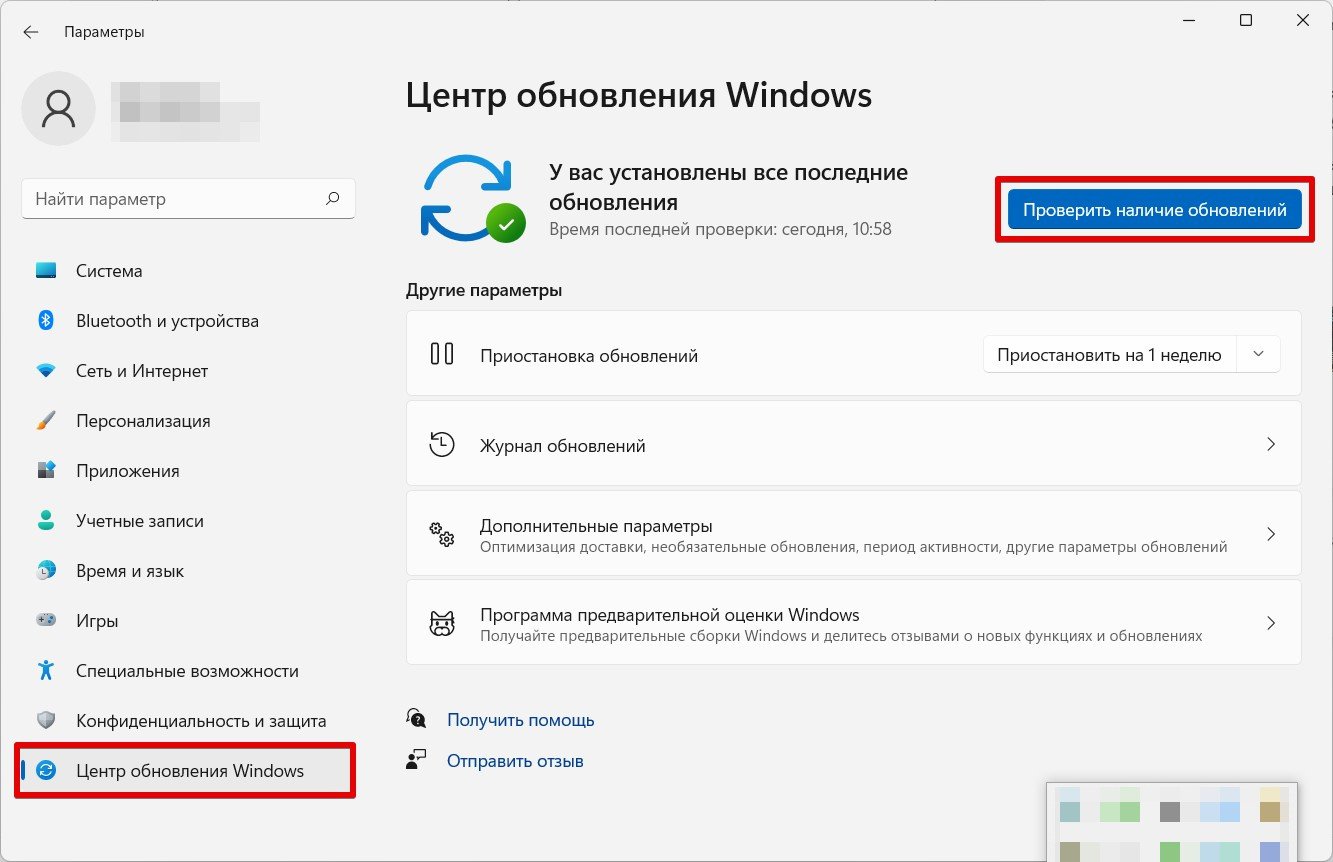The image size is (1333, 862).
Task: Click the Другие параметры heading
Action: [x=484, y=290]
